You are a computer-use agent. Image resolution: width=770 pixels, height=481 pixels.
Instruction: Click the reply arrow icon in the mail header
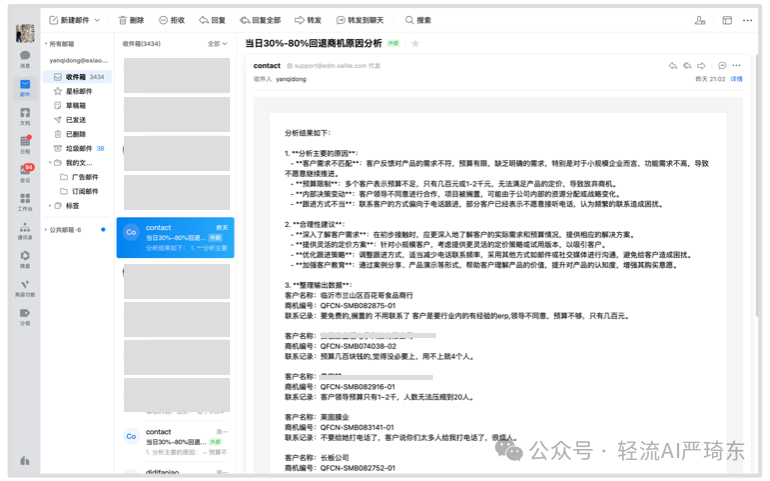tap(673, 66)
